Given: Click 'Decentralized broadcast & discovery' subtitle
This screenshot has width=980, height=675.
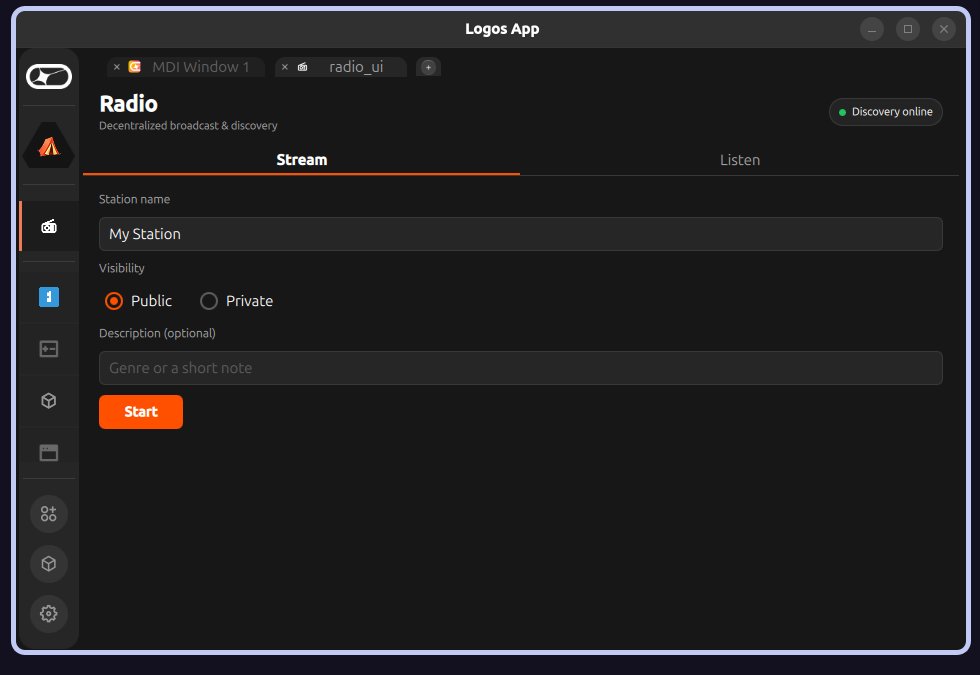Looking at the screenshot, I should [188, 126].
